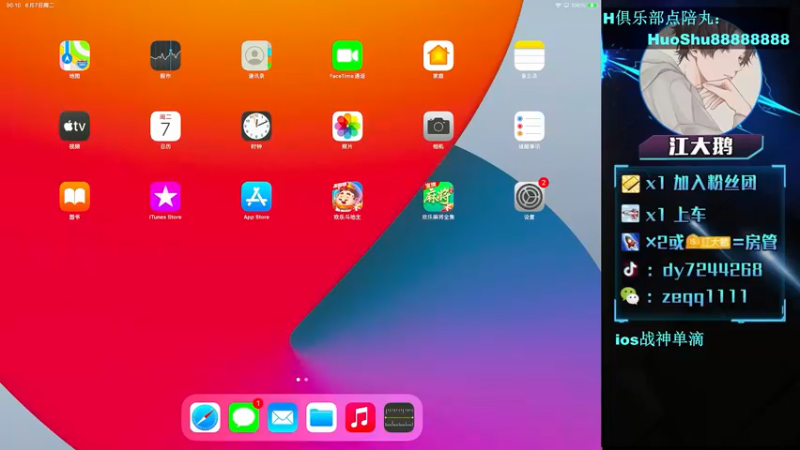Image resolution: width=800 pixels, height=450 pixels.
Task: Open Settings with badge 2
Action: click(x=529, y=196)
